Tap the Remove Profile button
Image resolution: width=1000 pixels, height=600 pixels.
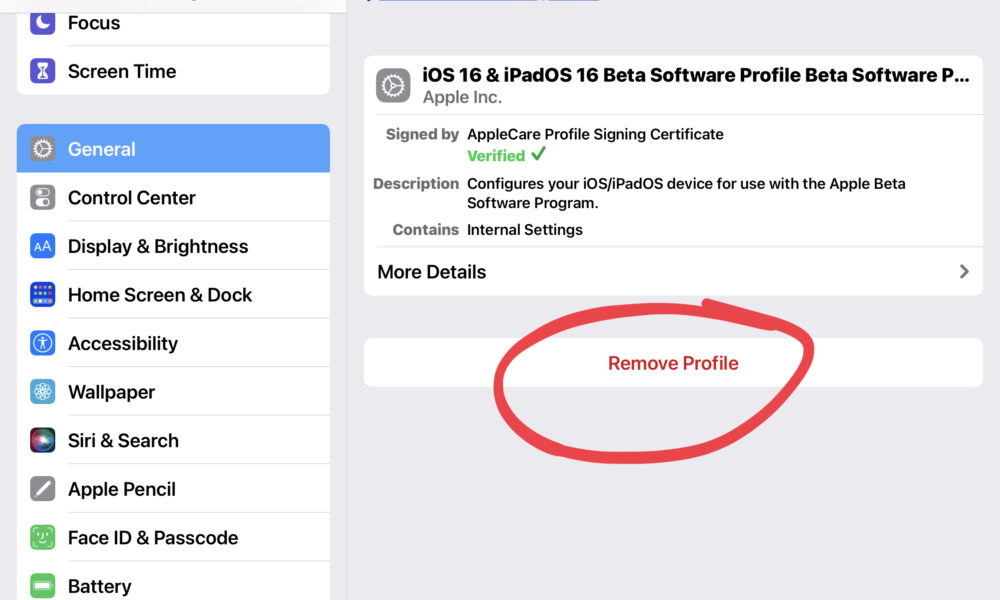[x=673, y=363]
